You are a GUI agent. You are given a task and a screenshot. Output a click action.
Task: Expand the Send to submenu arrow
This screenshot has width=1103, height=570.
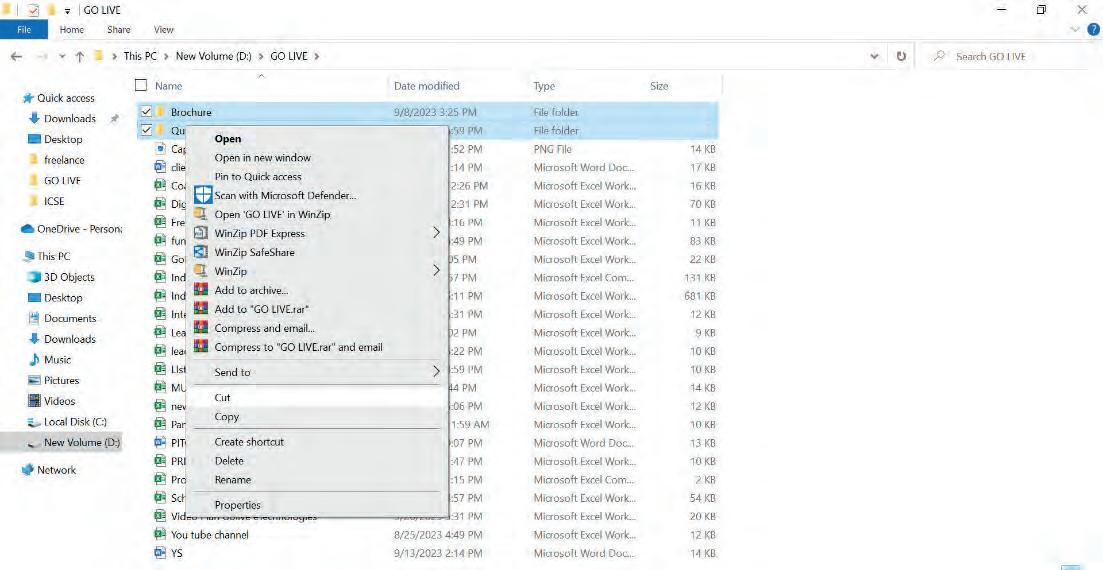(436, 372)
